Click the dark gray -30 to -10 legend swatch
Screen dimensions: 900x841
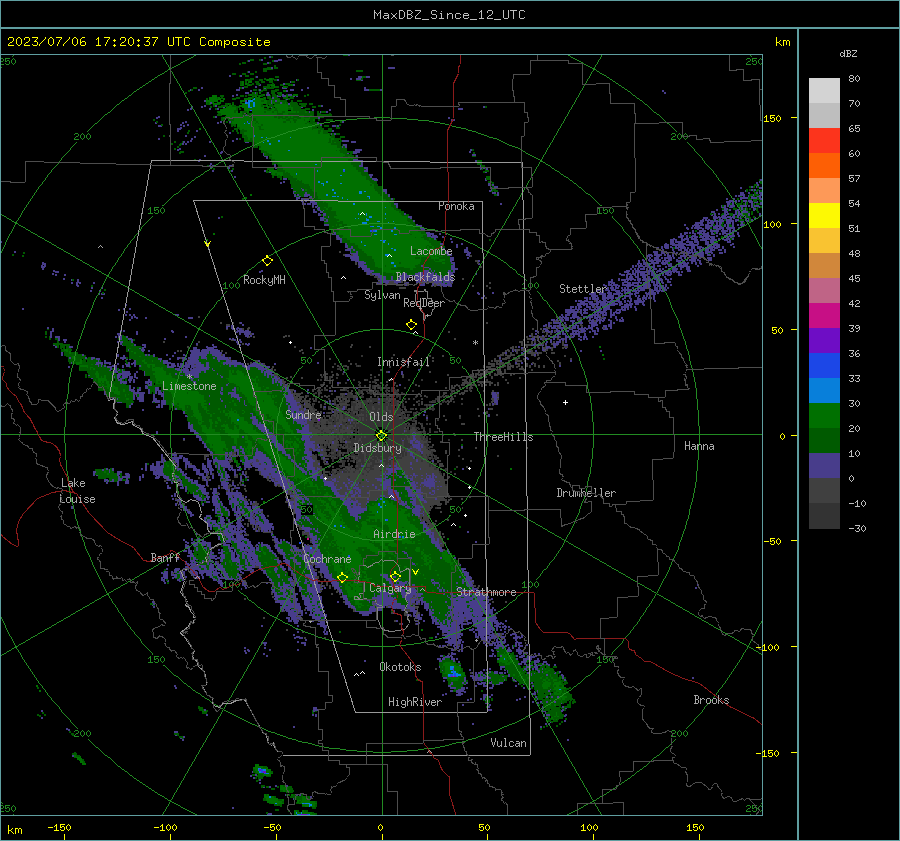[824, 516]
